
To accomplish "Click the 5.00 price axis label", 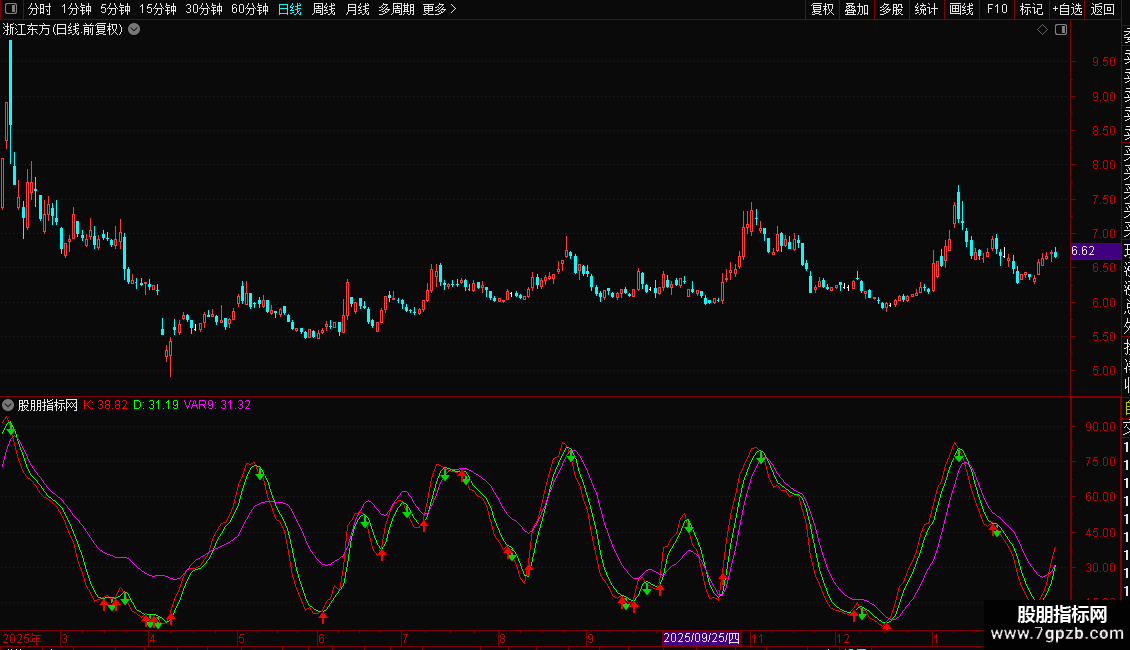I will pos(1103,371).
